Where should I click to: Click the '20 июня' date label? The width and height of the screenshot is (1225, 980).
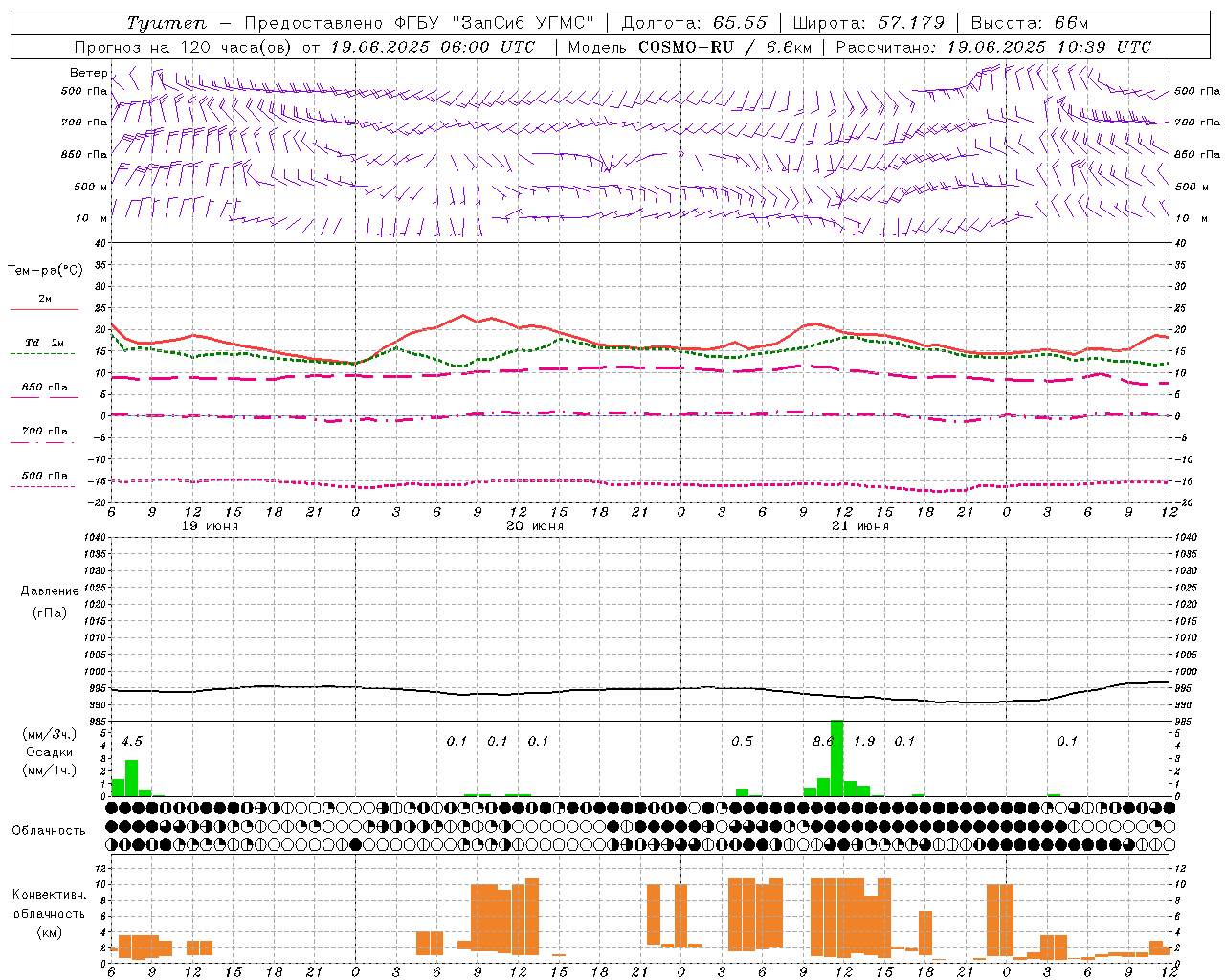coord(535,526)
